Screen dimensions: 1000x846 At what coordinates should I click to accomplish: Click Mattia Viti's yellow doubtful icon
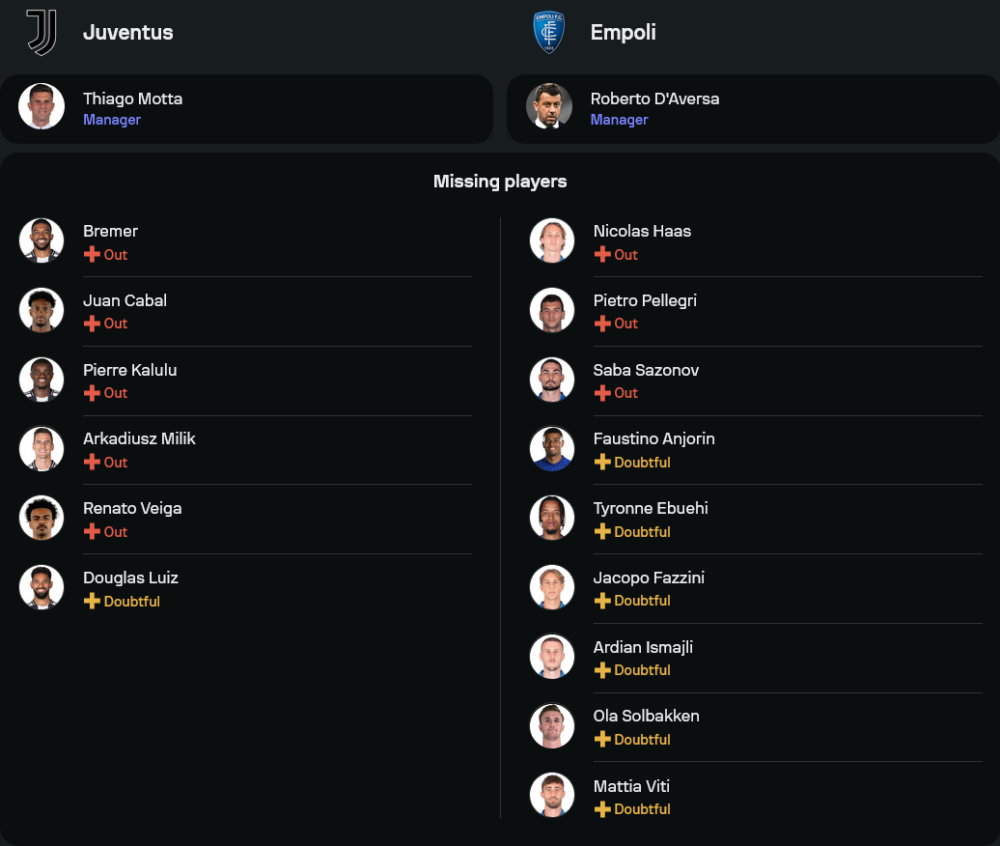602,809
